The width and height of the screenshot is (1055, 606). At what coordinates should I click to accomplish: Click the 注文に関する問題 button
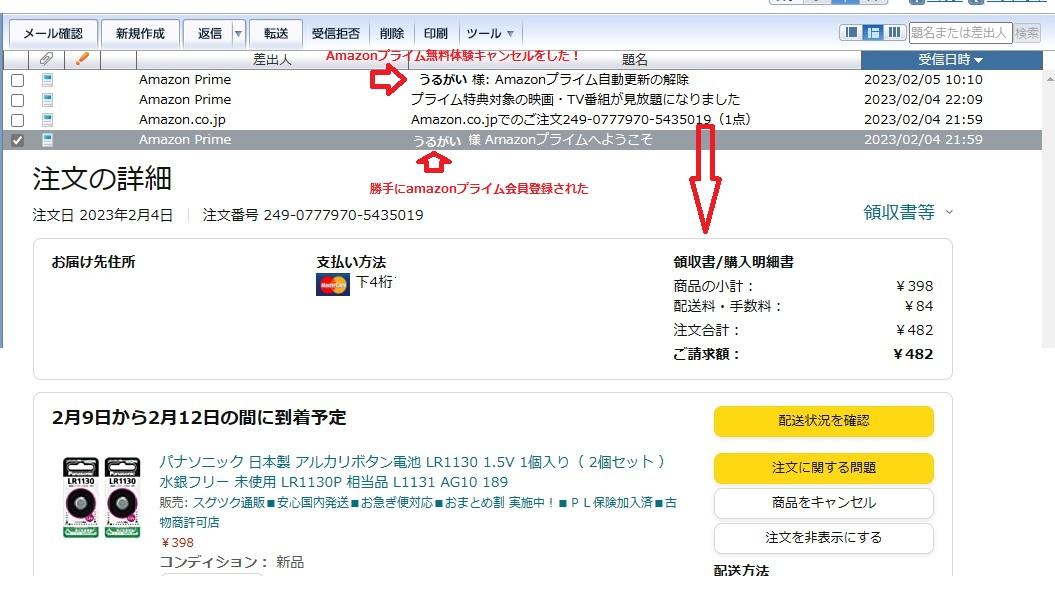(x=824, y=468)
